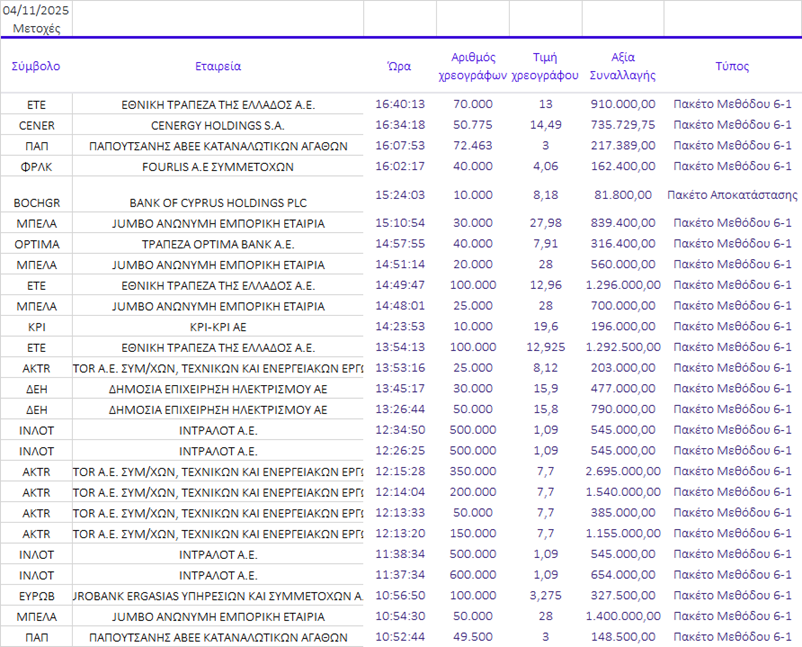Click the Μετοχές label cell
Image resolution: width=802 pixels, height=647 pixels.
(x=36, y=28)
